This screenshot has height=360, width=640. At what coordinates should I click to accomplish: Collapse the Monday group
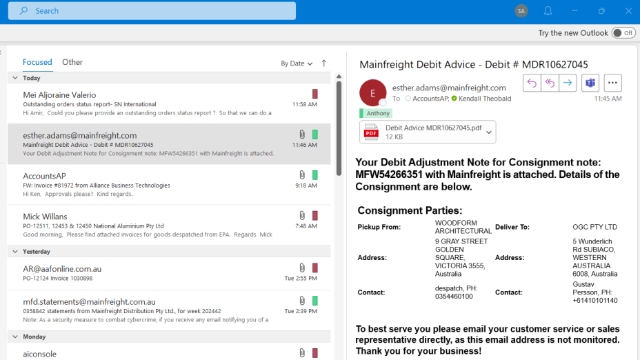point(15,337)
